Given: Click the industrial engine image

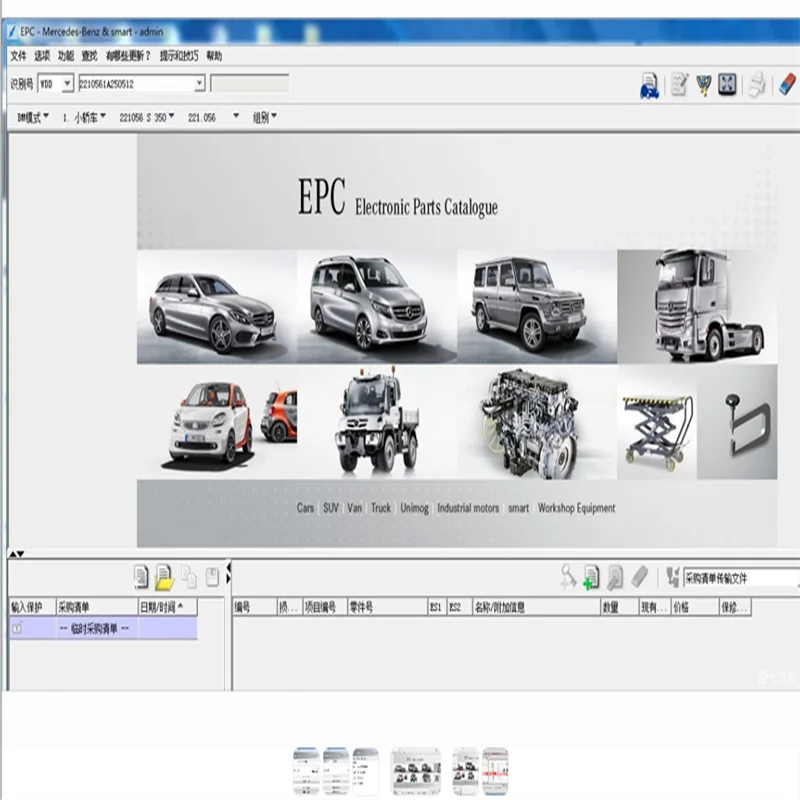Looking at the screenshot, I should pyautogui.click(x=537, y=422).
